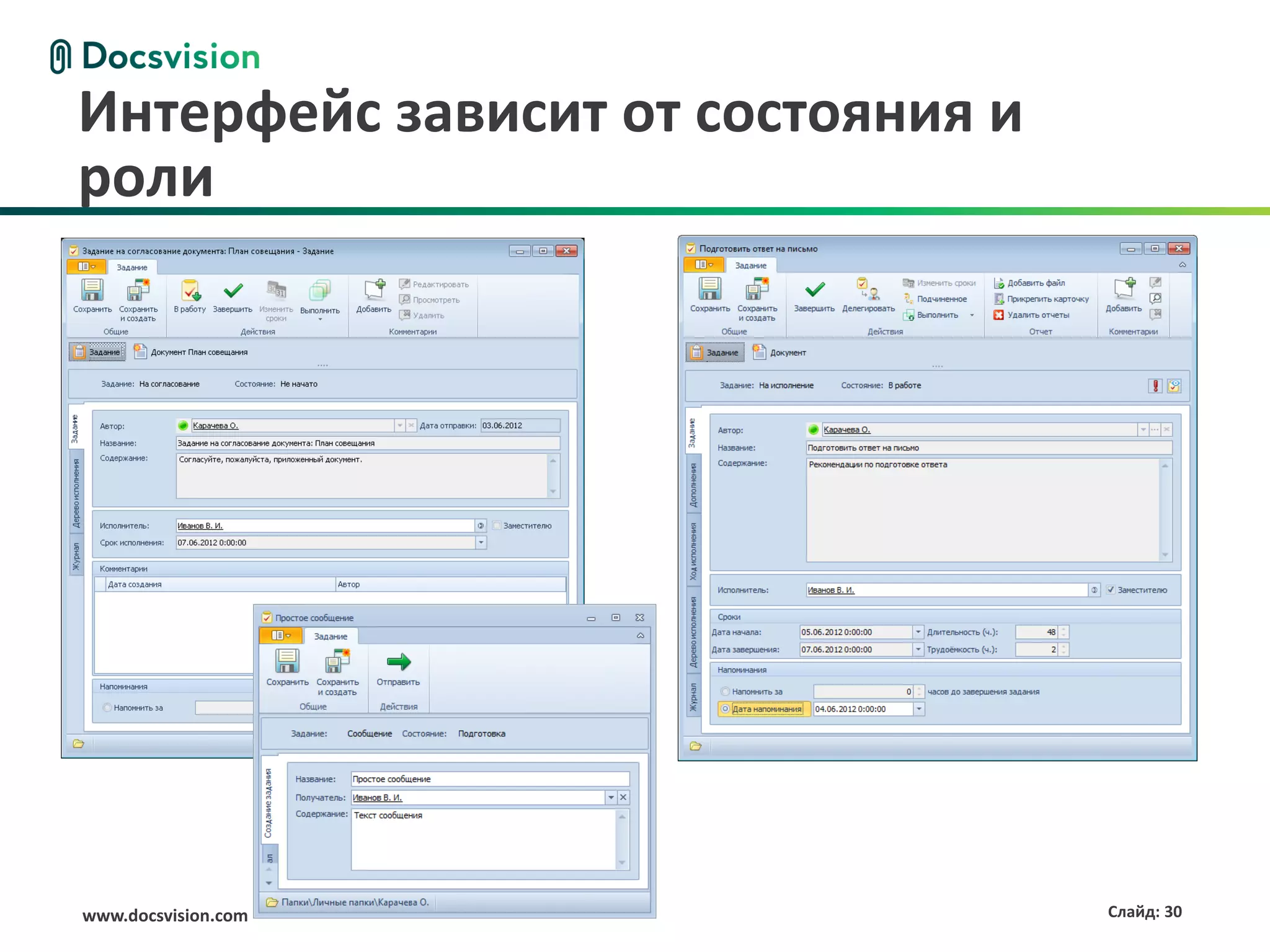The width and height of the screenshot is (1270, 952).
Task: Click Удалить отчеты toolbar item
Action: (1032, 315)
